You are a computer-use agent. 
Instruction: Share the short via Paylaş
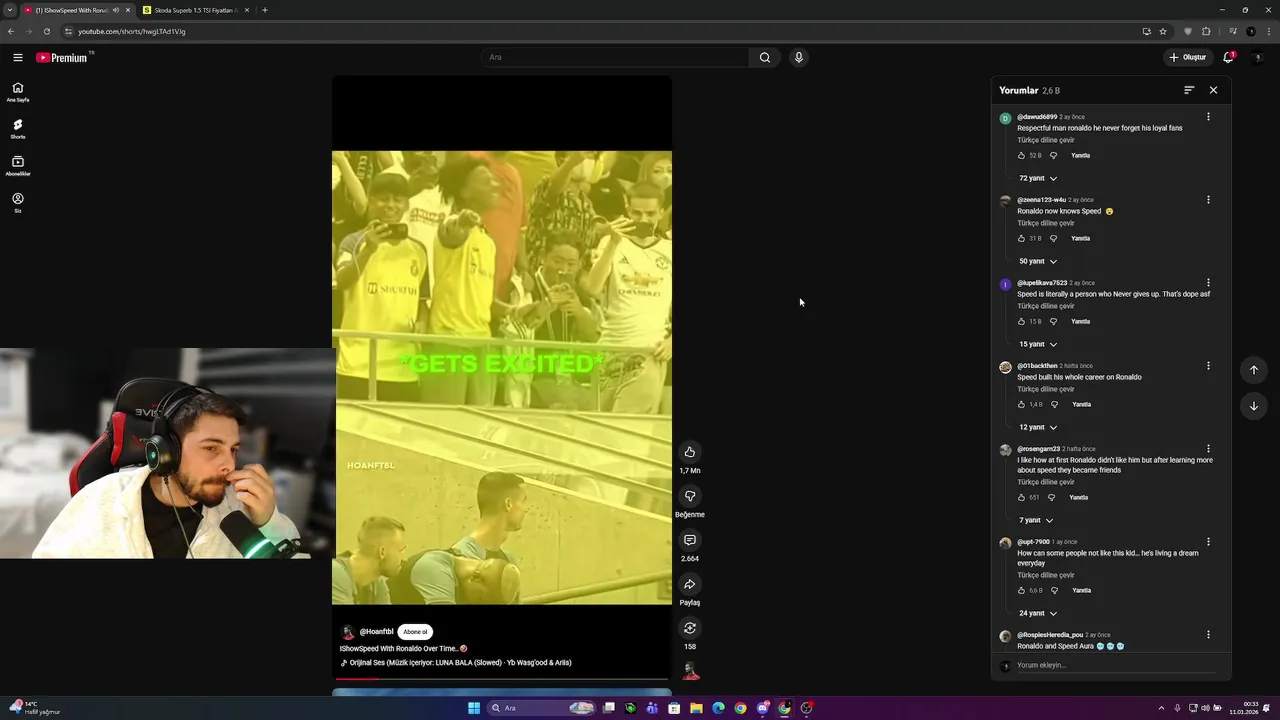689,584
